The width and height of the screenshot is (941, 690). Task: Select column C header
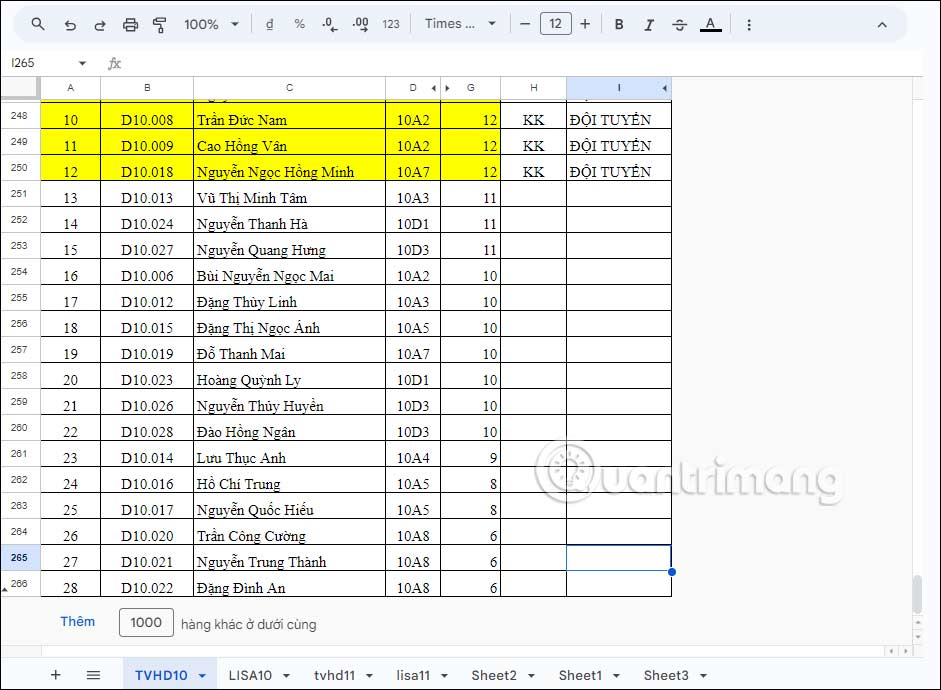coord(289,88)
